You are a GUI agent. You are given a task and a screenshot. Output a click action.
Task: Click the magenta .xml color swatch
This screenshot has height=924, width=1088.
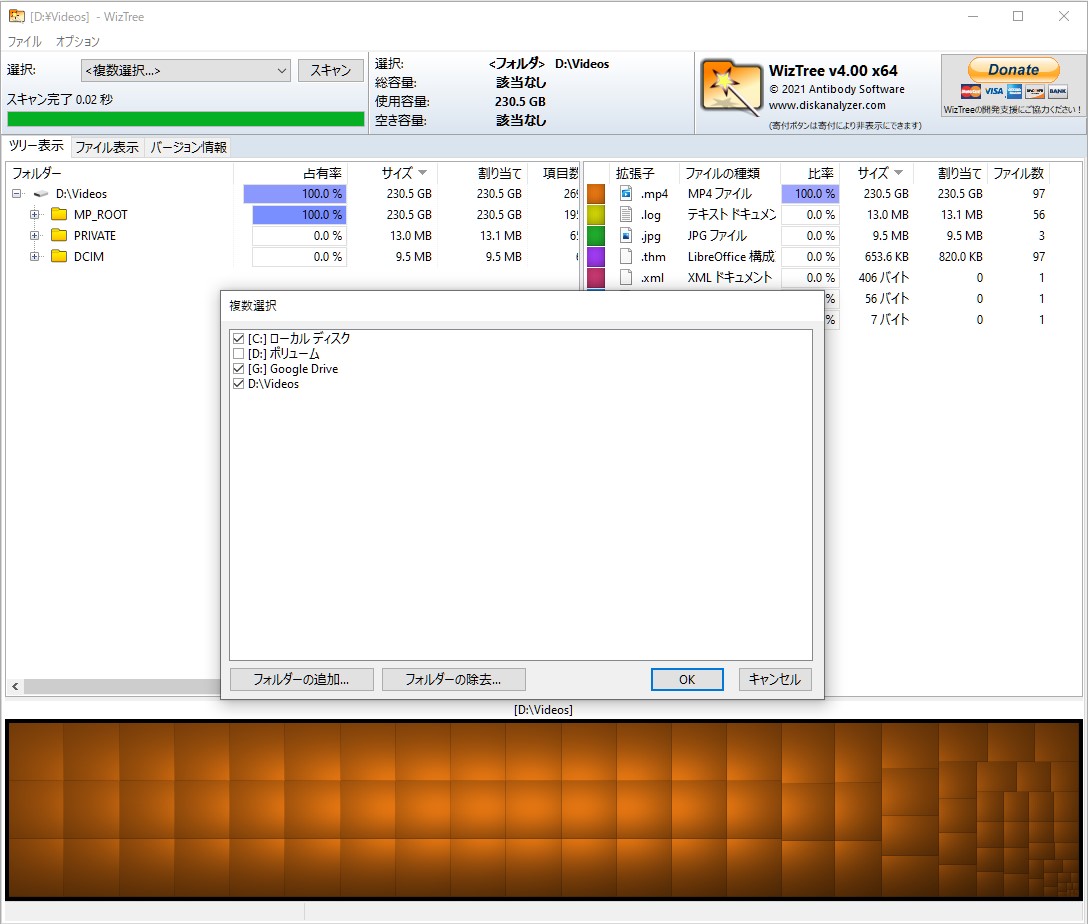click(596, 277)
